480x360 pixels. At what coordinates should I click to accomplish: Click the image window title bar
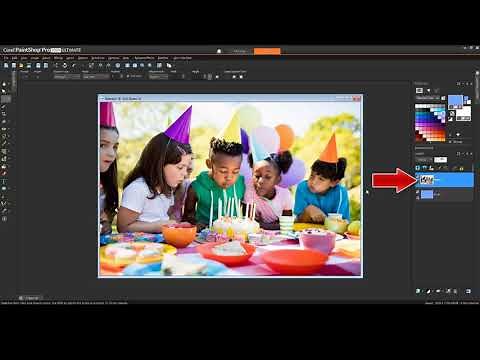(230, 98)
